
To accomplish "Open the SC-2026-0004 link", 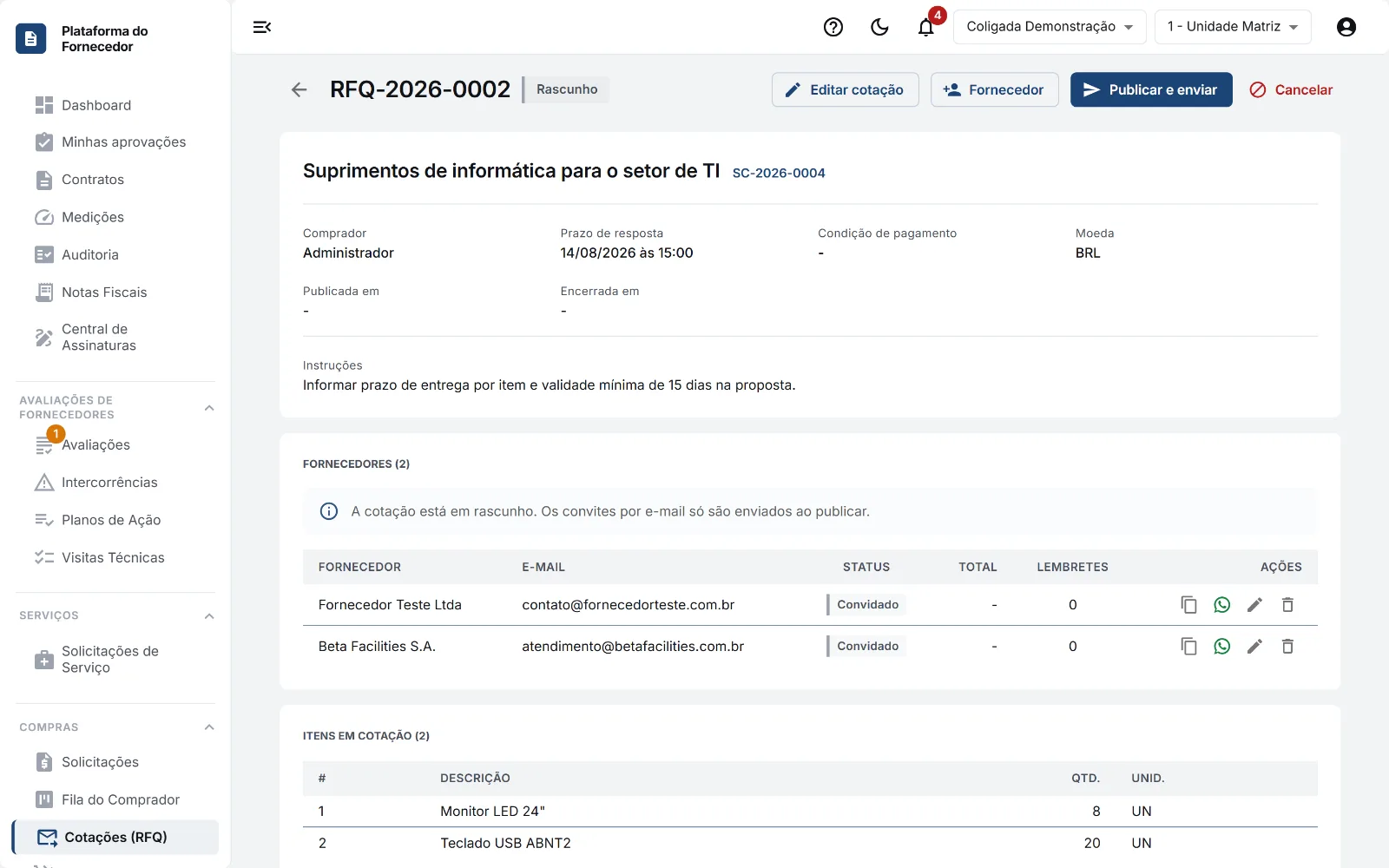I will coord(779,173).
